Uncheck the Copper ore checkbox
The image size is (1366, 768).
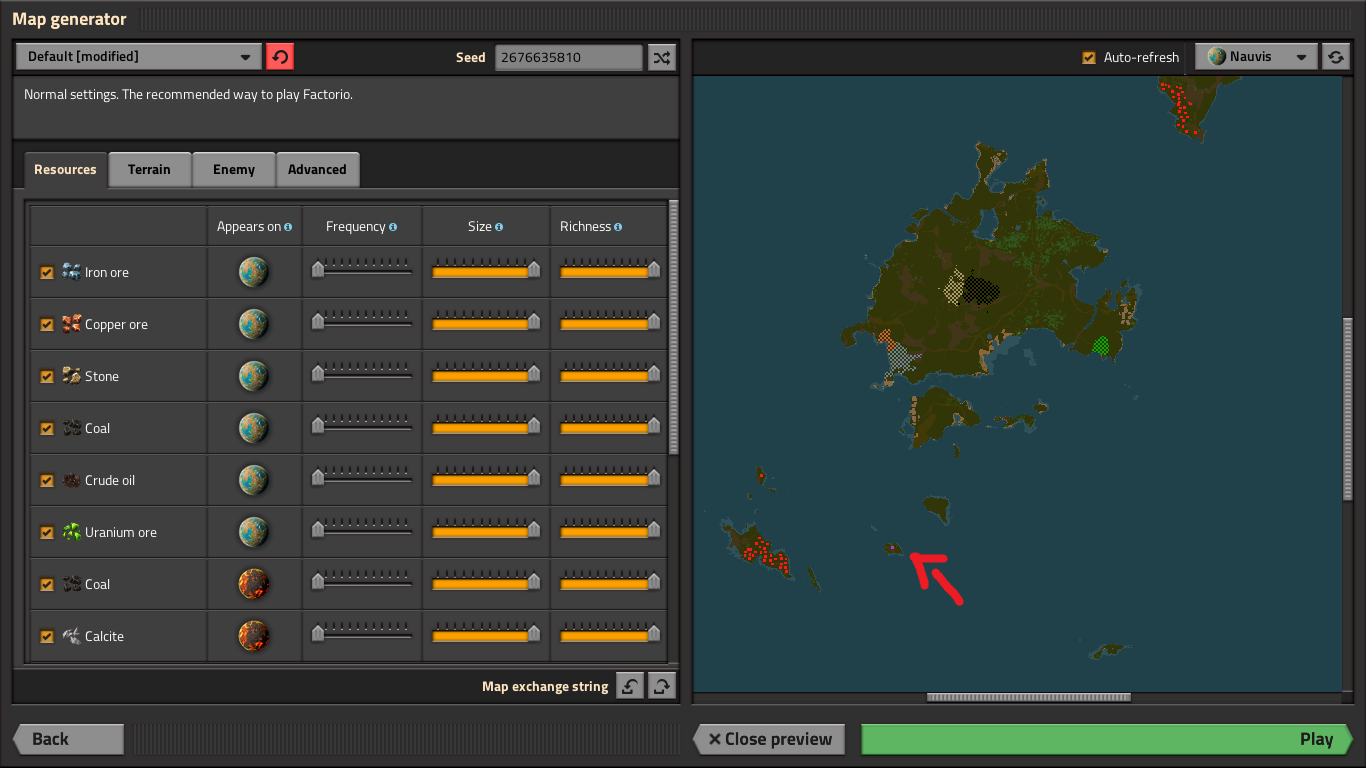pyautogui.click(x=46, y=324)
